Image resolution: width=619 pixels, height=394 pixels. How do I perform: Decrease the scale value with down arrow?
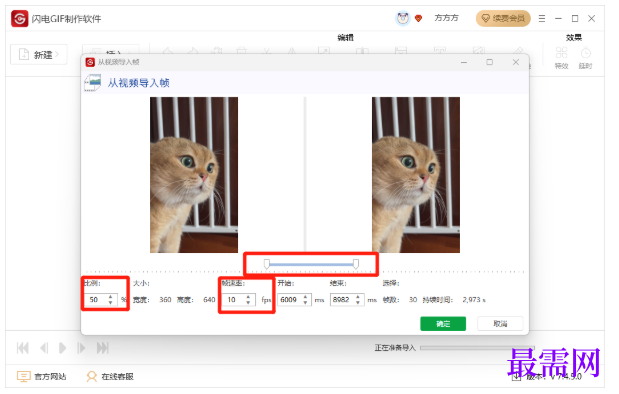111,303
